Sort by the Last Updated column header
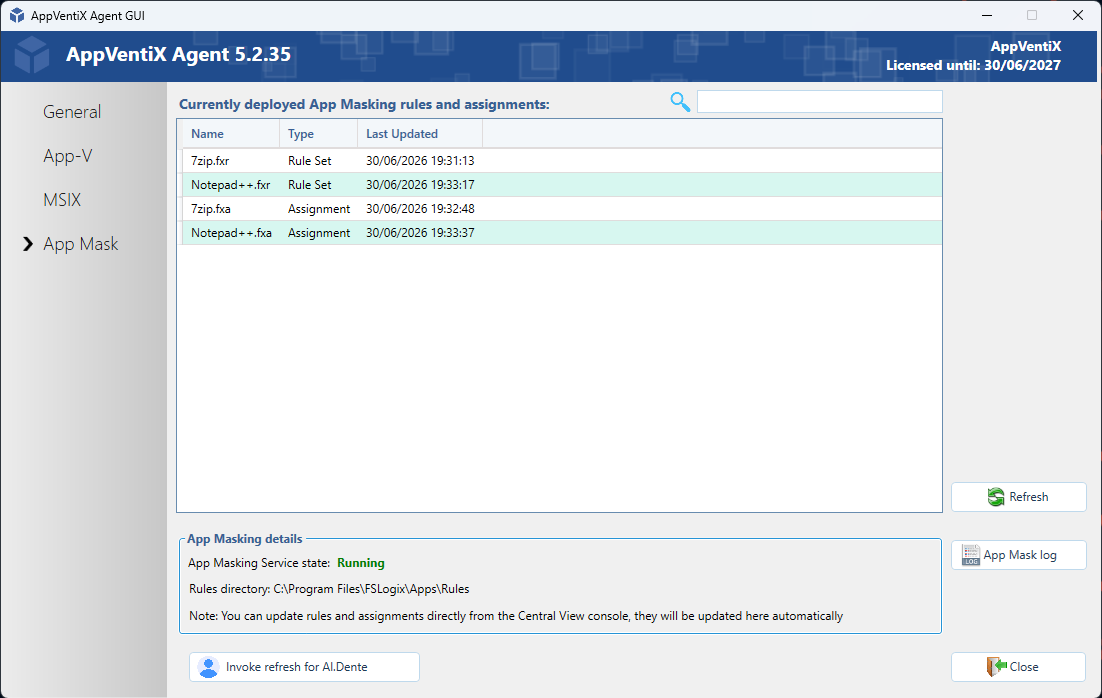The height and width of the screenshot is (698, 1102). click(420, 134)
